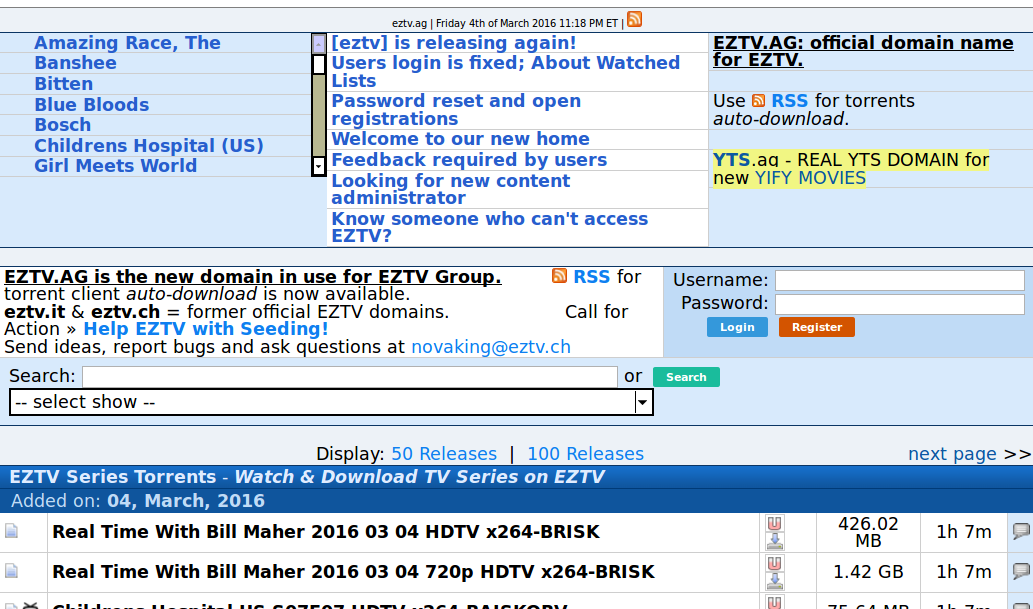Open 'Looking for new content administrator' news
The image size is (1033, 609).
click(x=451, y=189)
